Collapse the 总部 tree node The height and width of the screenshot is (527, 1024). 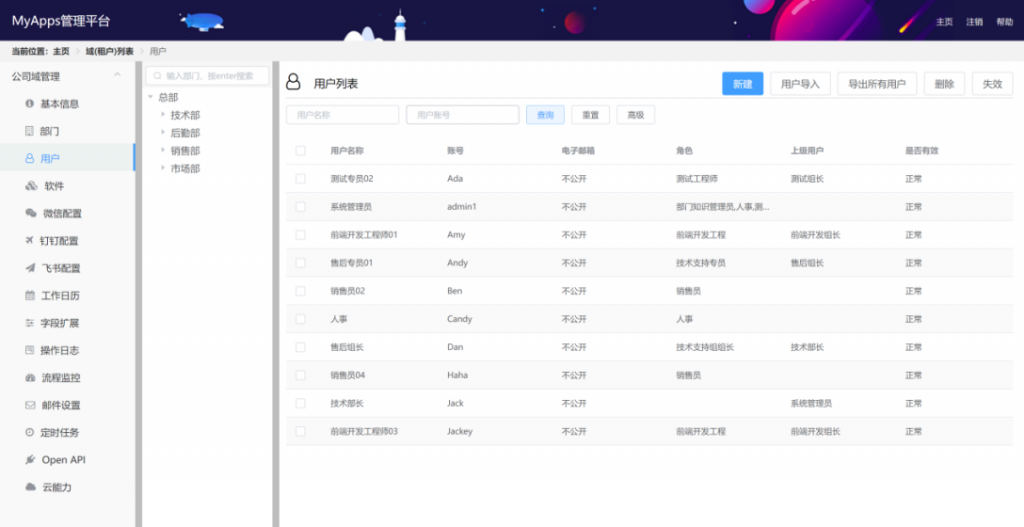[150, 98]
